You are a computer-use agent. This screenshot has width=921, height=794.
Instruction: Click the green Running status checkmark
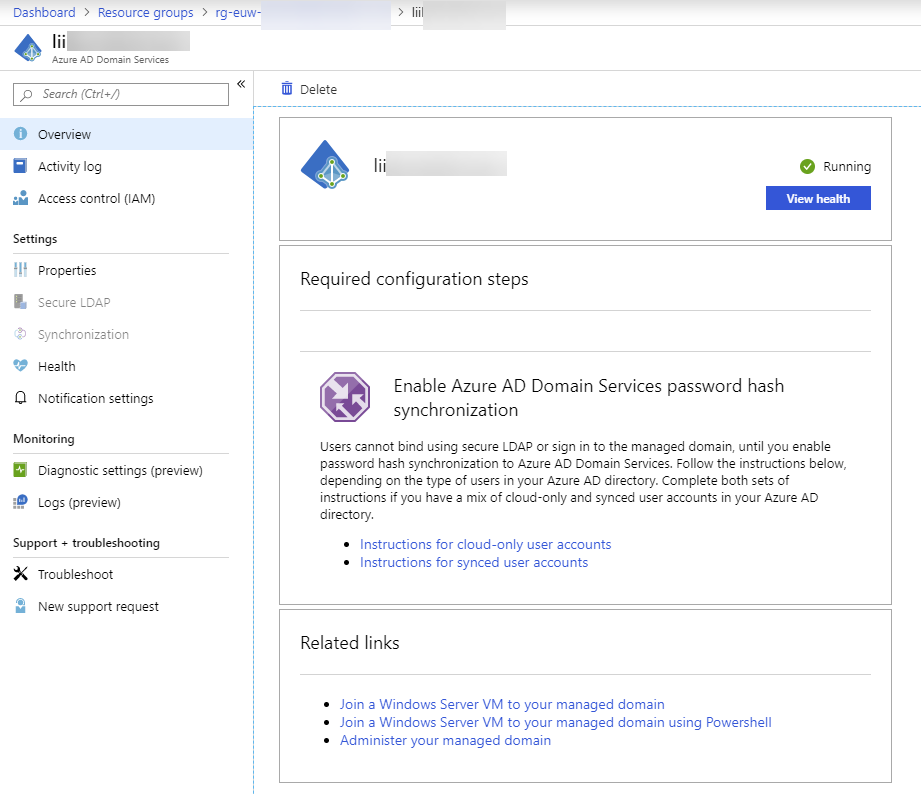coord(808,167)
